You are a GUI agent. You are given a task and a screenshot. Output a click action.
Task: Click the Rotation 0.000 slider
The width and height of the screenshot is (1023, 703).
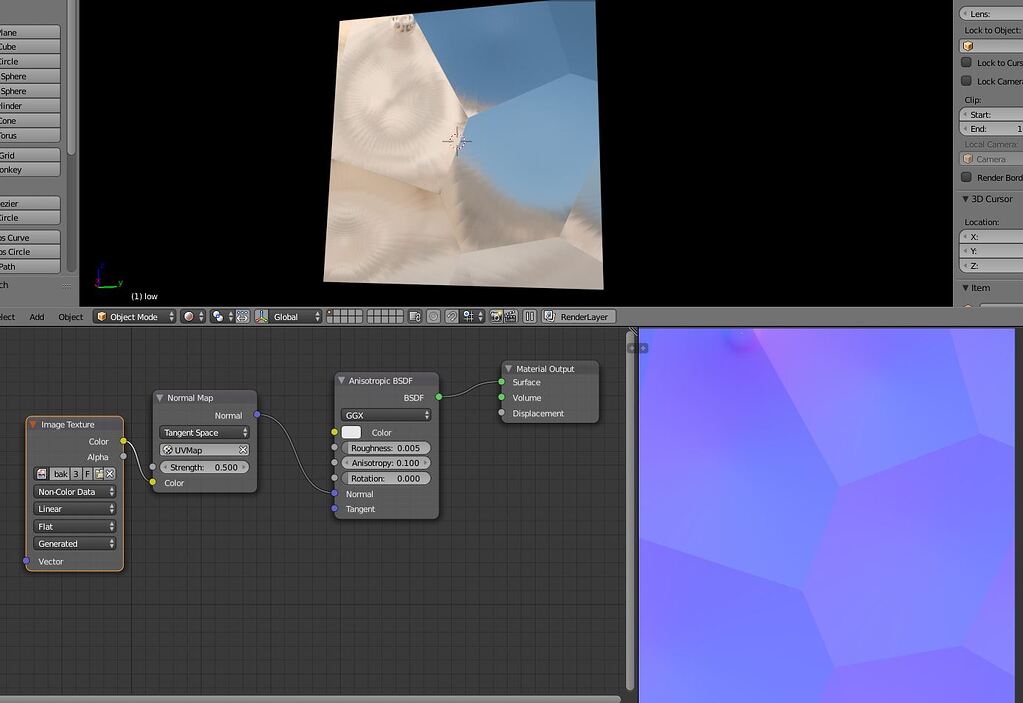pyautogui.click(x=386, y=478)
